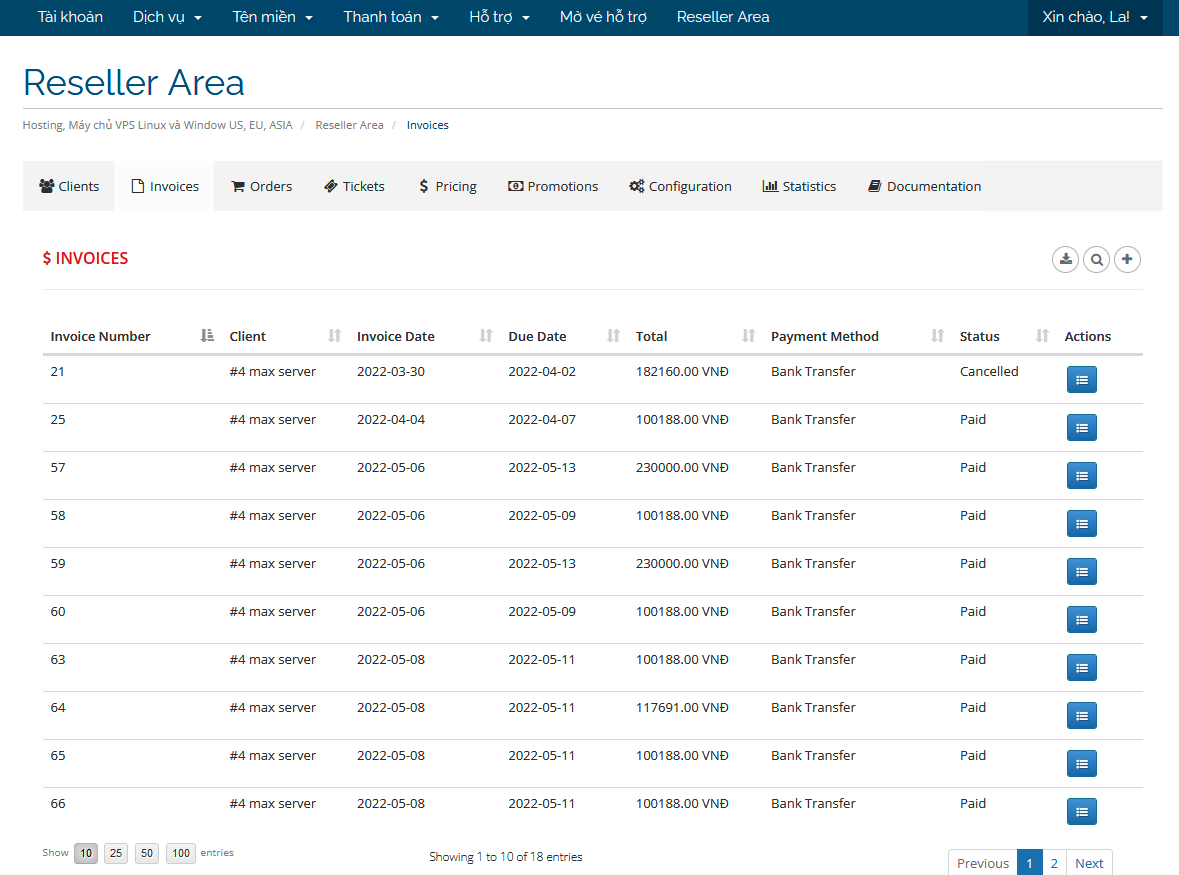This screenshot has height=875, width=1179.
Task: Sort table by Total column arrows
Action: point(748,336)
